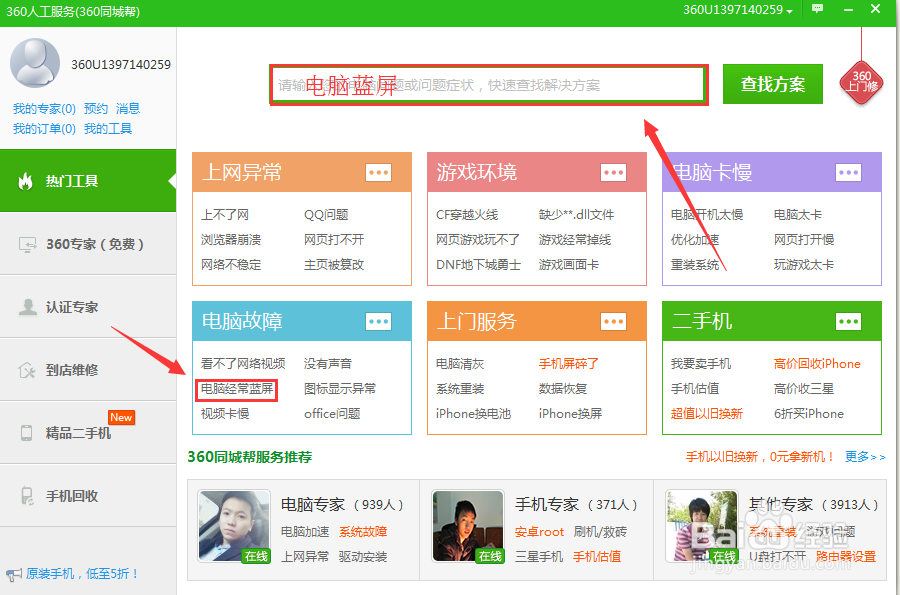The image size is (900, 595).
Task: Select 电脑经常蓝屏 problem entry
Action: click(236, 389)
